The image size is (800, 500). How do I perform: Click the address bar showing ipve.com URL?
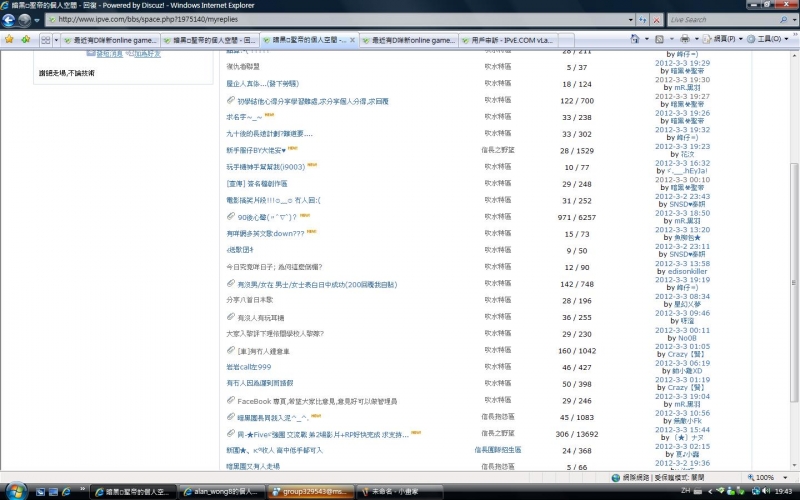[337, 19]
